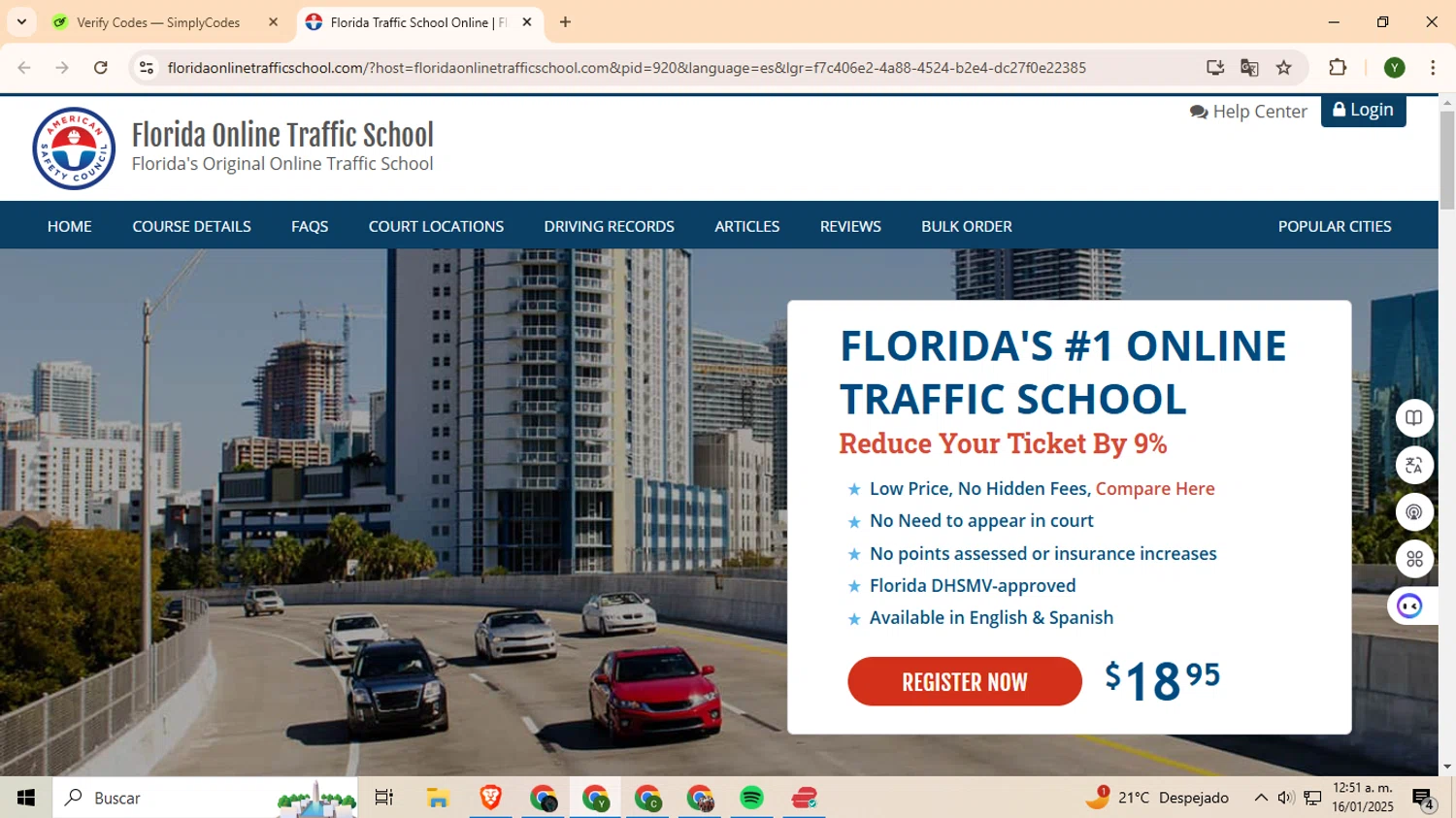
Task: Show hidden system tray icons
Action: point(1261,798)
